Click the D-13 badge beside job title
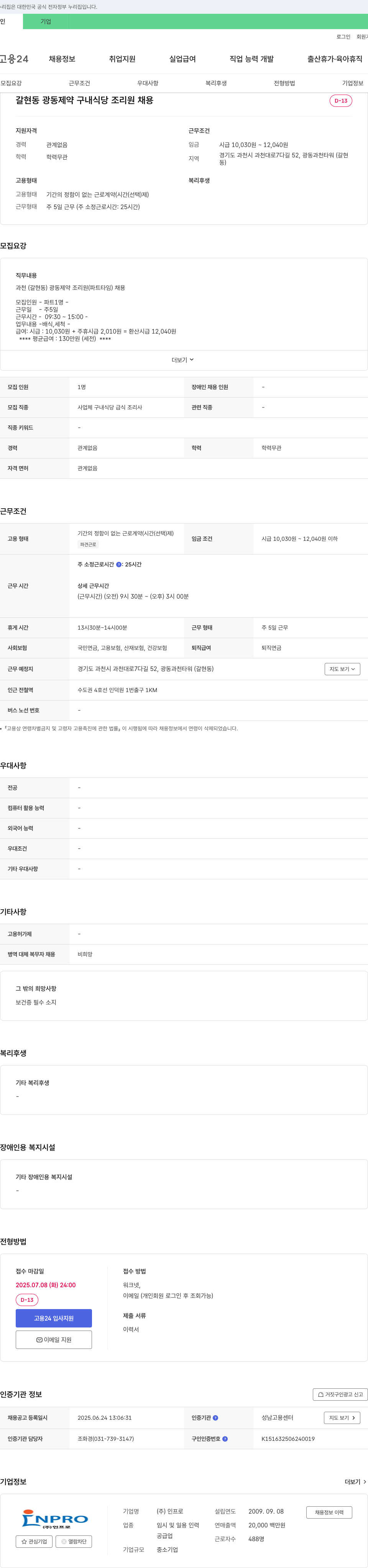 (x=340, y=100)
